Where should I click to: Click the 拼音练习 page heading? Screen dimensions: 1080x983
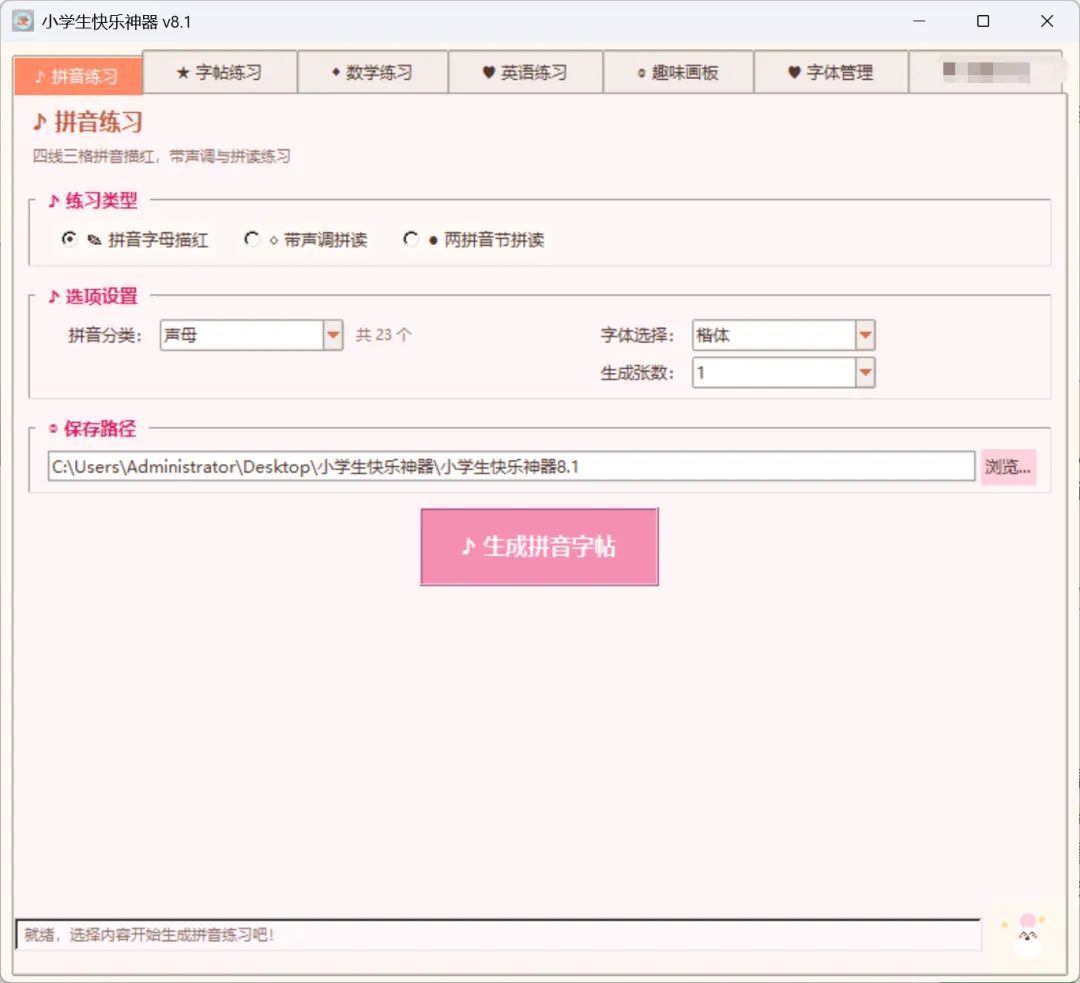88,122
